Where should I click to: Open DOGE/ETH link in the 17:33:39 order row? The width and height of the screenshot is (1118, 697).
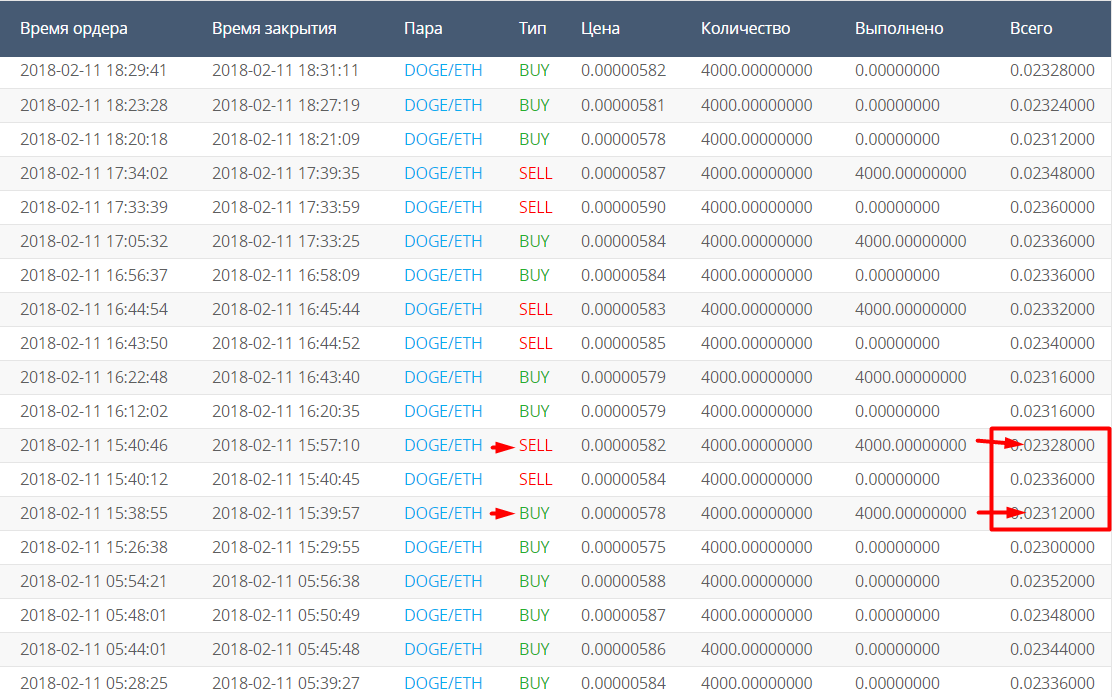[x=443, y=207]
